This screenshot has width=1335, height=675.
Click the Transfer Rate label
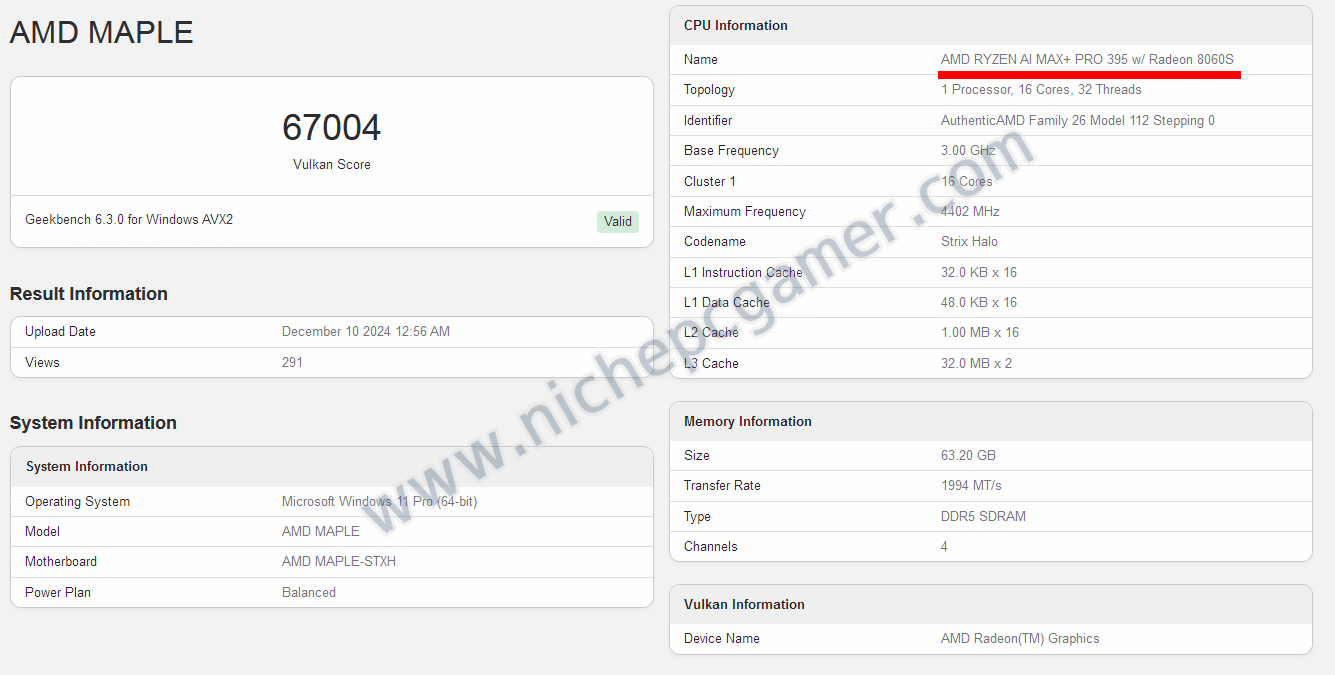point(722,485)
